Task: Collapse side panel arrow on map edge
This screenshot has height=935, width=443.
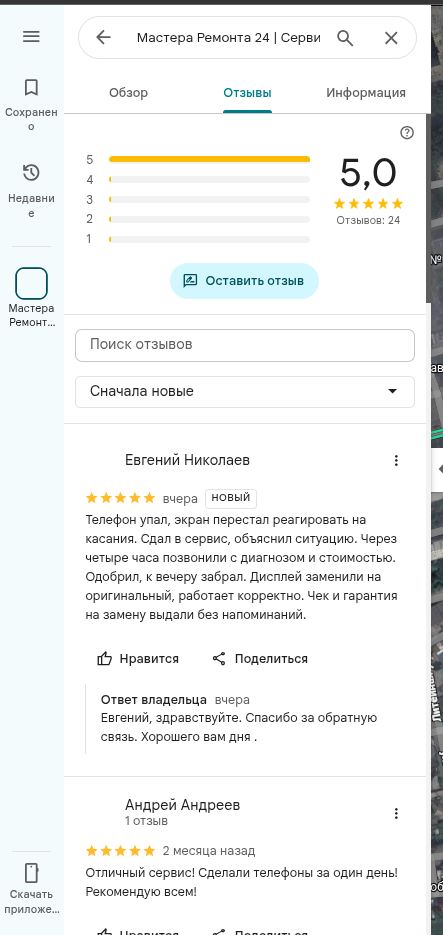Action: [439, 468]
